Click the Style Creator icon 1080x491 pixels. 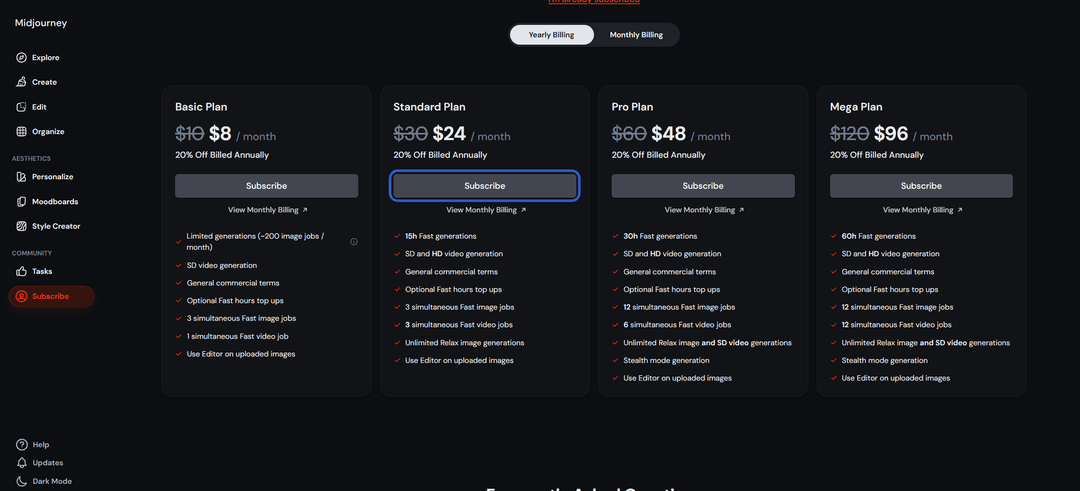[21, 226]
